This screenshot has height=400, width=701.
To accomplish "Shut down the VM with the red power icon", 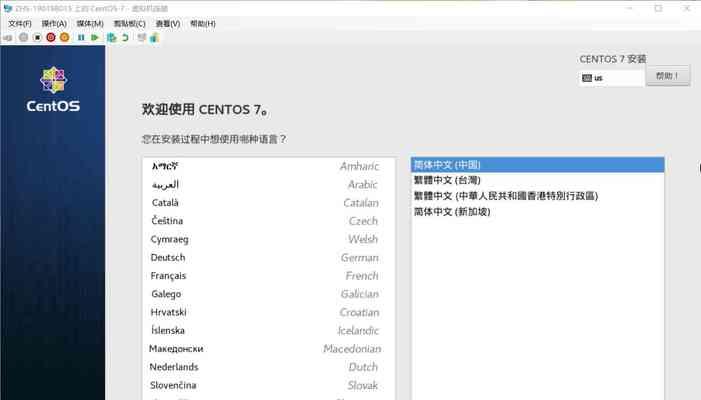I will (x=51, y=38).
